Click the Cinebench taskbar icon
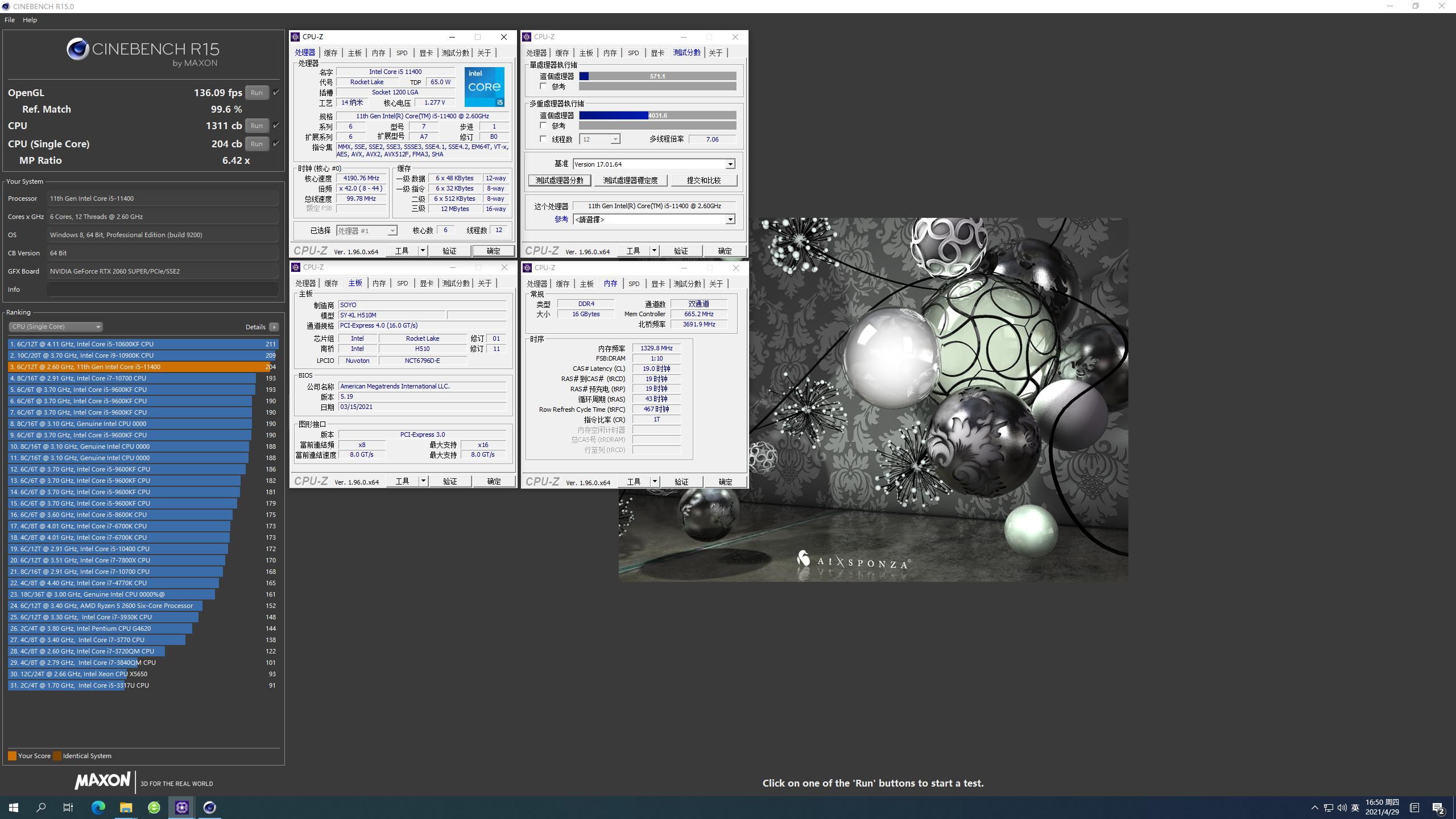The width and height of the screenshot is (1456, 819). coord(209,807)
